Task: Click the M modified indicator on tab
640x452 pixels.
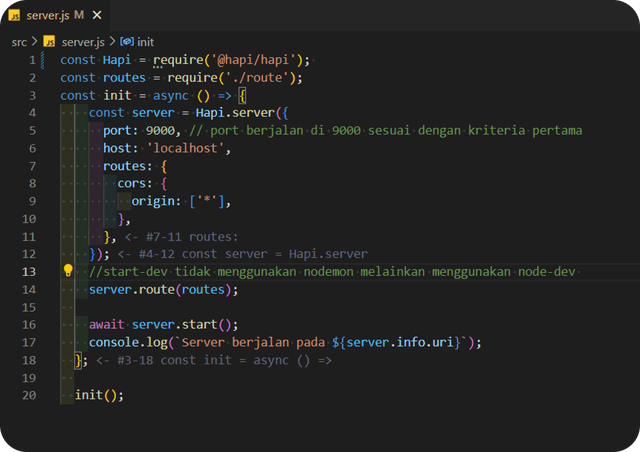Action: point(79,15)
